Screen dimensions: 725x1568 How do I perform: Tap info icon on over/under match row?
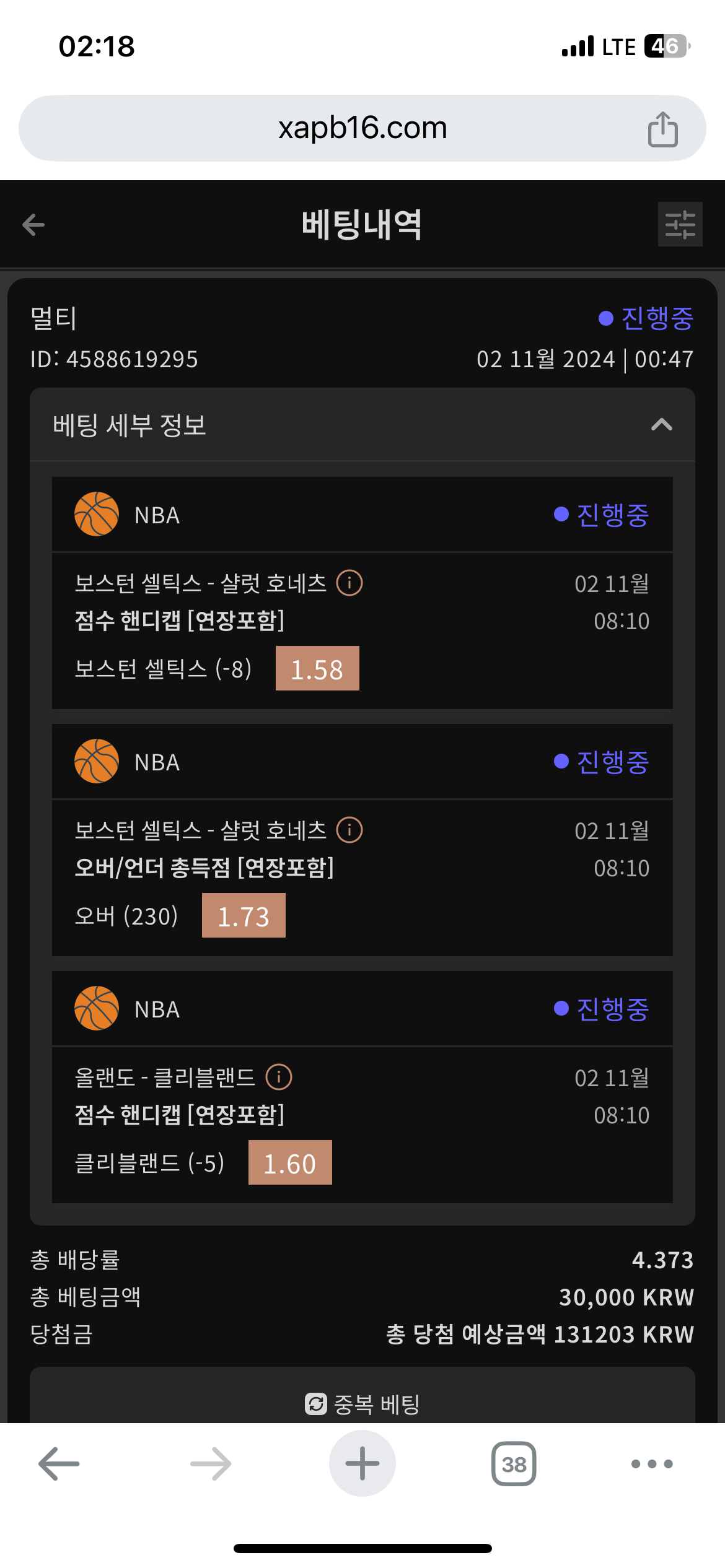tap(349, 830)
